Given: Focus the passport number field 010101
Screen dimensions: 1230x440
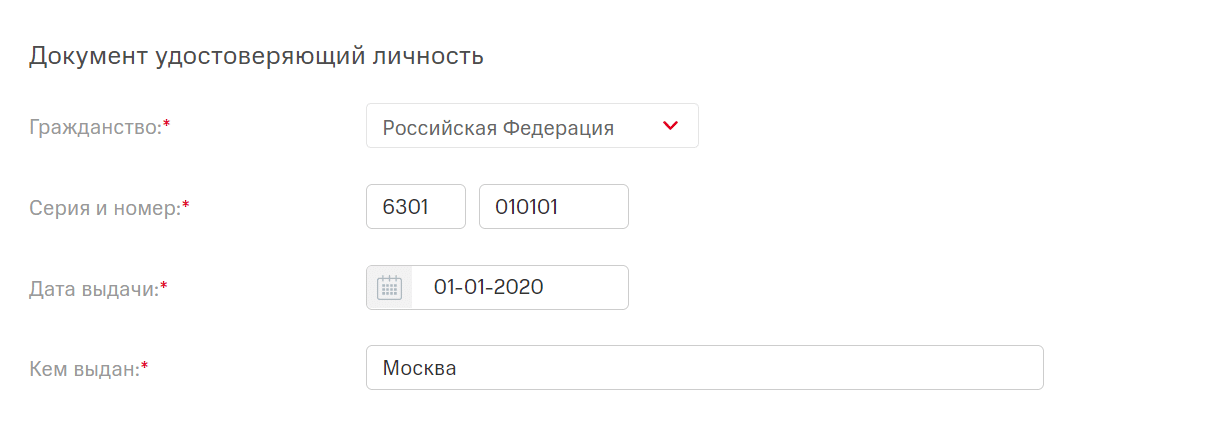Looking at the screenshot, I should point(553,207).
